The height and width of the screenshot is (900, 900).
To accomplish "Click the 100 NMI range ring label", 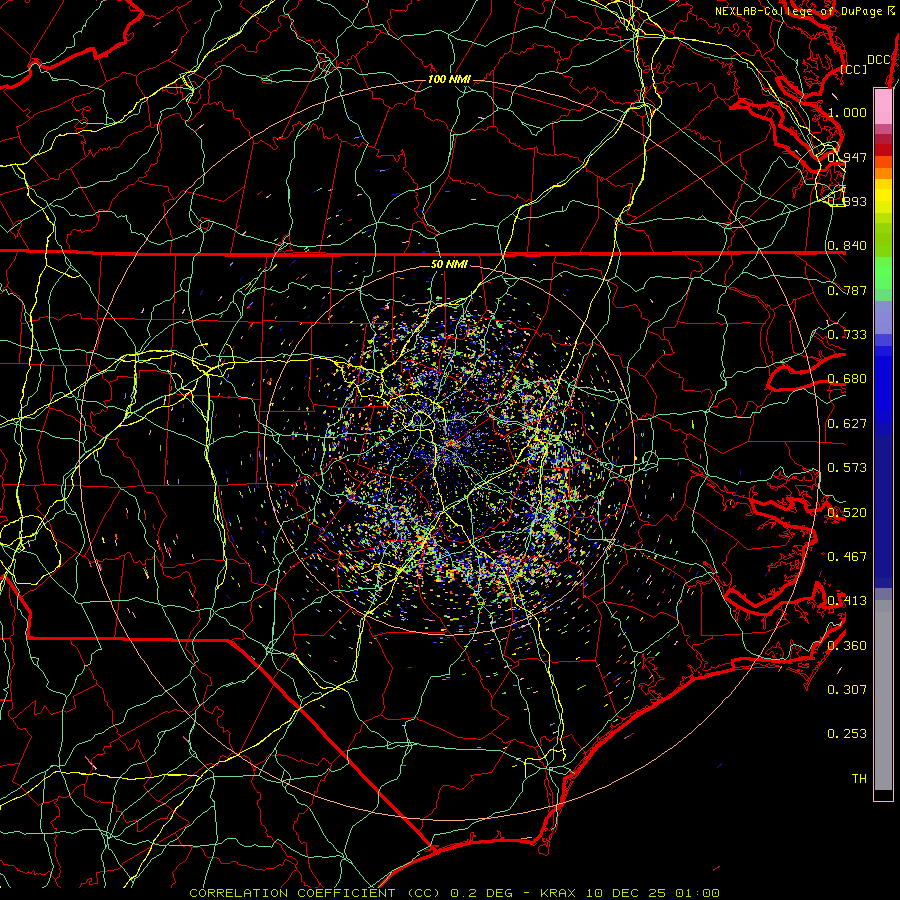I will coord(449,79).
